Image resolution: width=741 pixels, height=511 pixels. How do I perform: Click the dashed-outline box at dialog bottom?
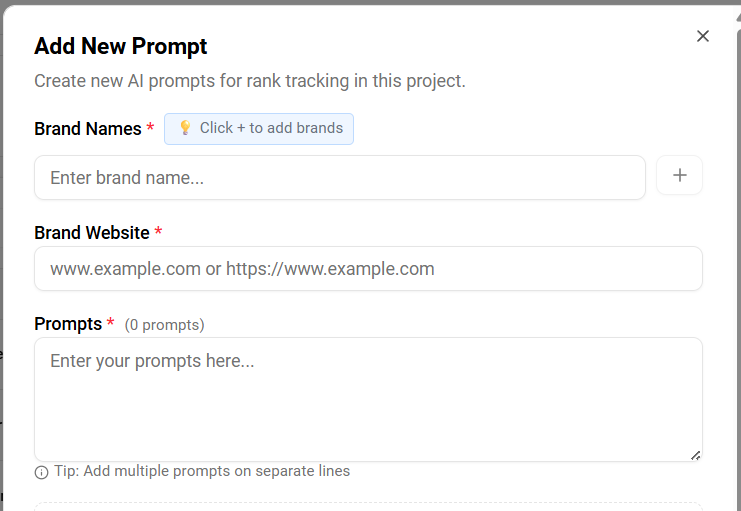click(368, 507)
